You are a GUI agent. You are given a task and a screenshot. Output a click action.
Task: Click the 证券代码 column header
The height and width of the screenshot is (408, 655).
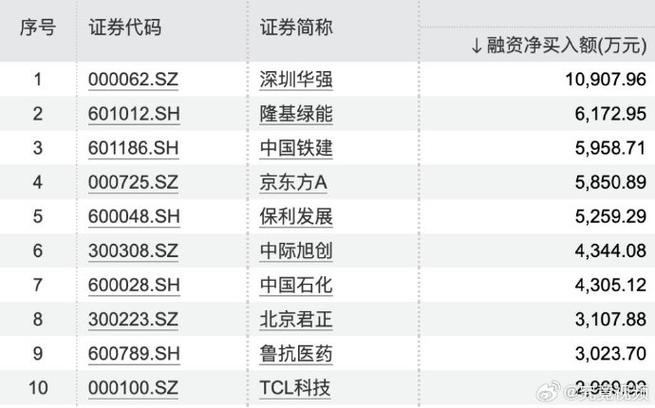[125, 28]
